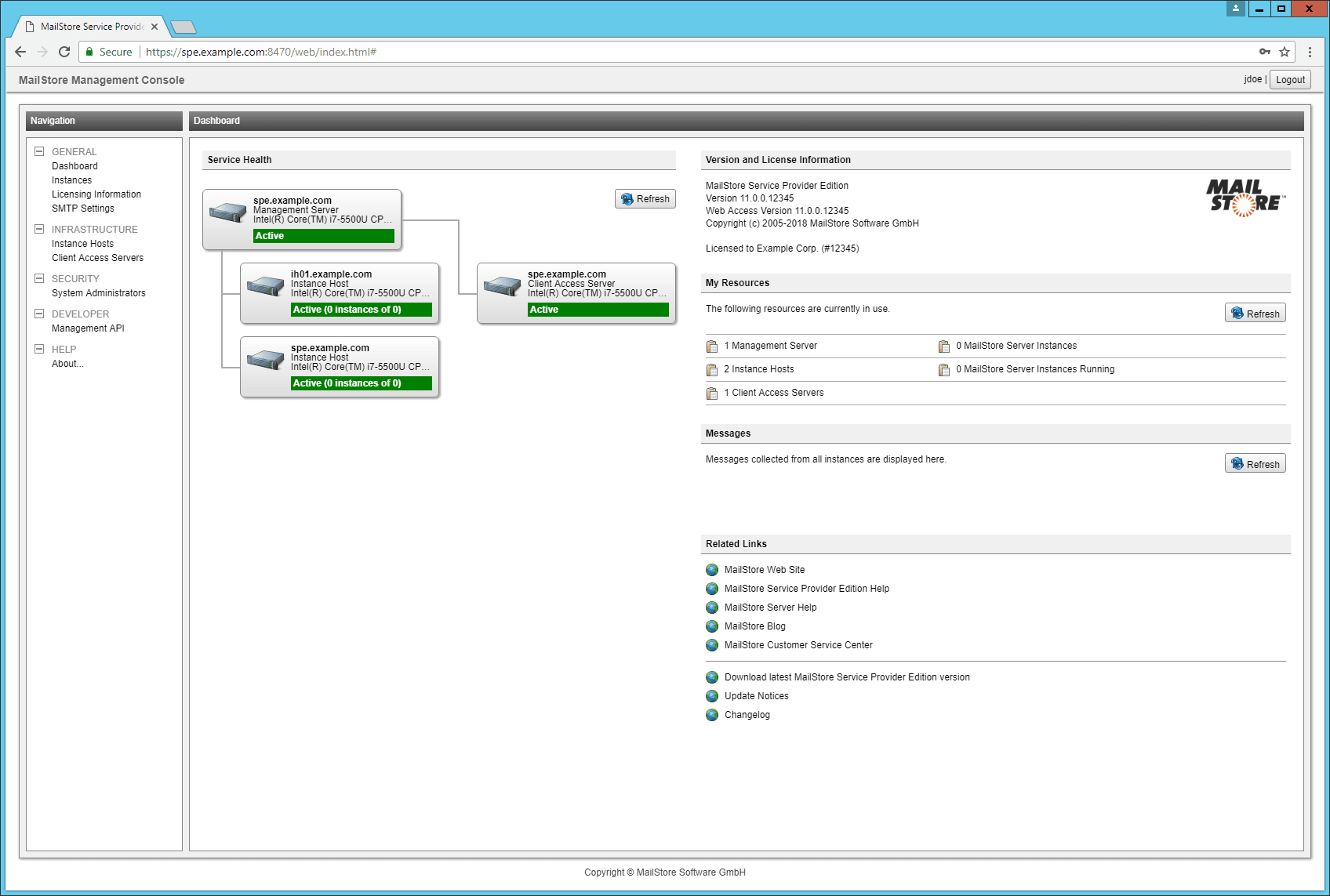Click the text "Licensed to Example Corp. (#12345)"
The image size is (1330, 896).
click(783, 248)
